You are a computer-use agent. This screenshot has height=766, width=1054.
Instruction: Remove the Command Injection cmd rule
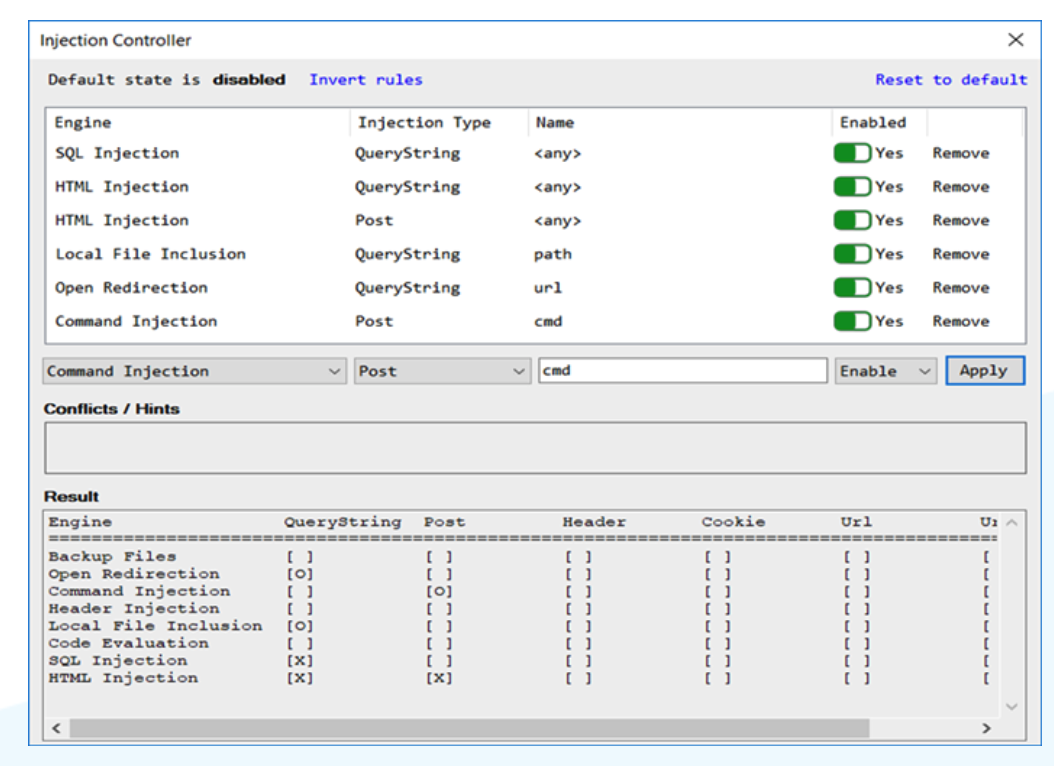click(x=961, y=321)
